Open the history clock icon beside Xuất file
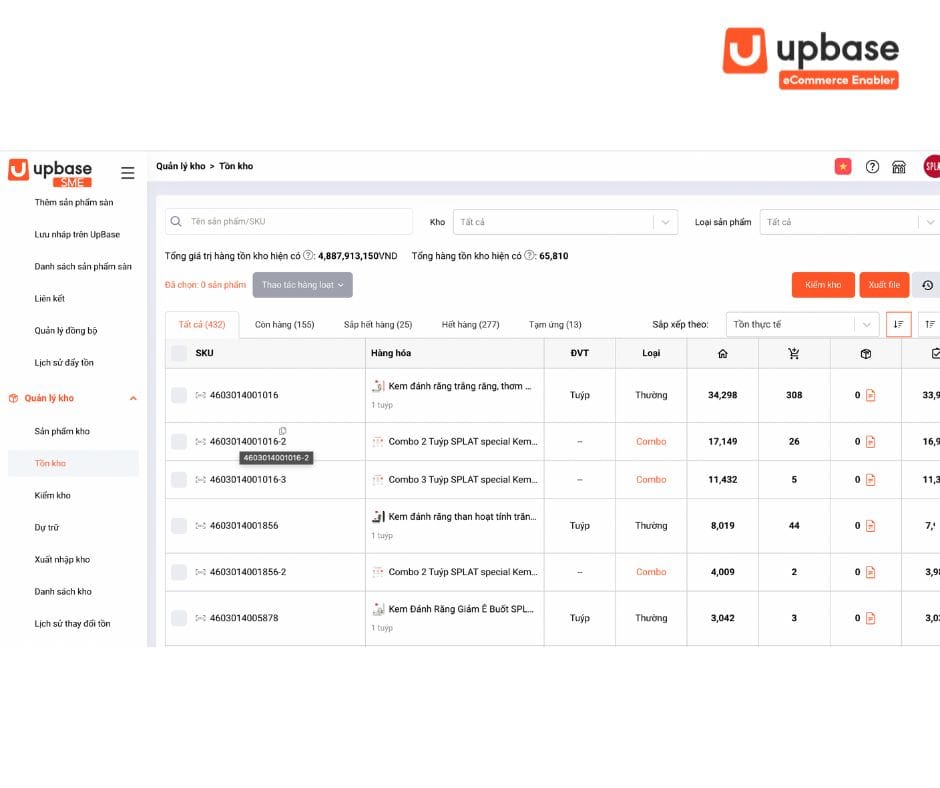The width and height of the screenshot is (940, 788). coord(927,284)
